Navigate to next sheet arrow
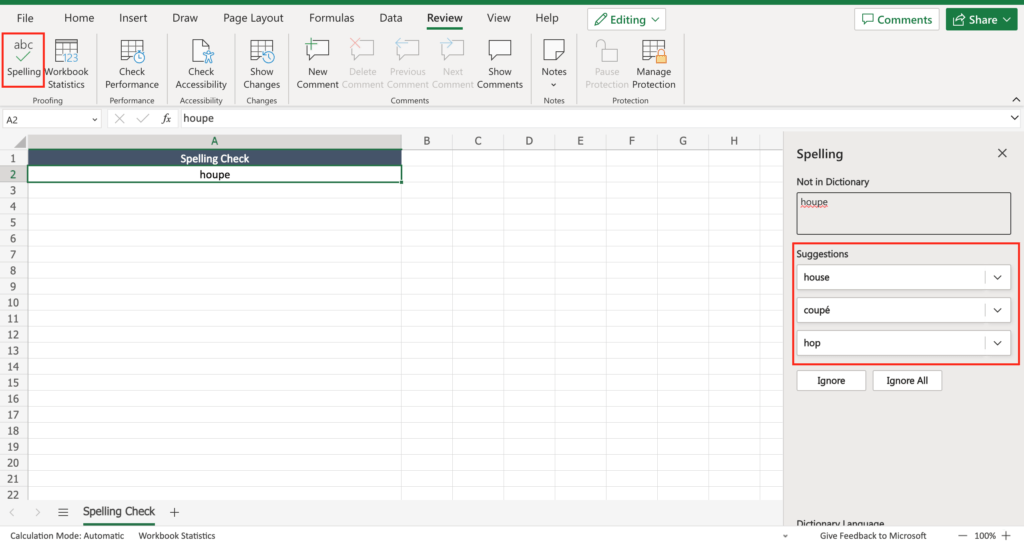1024x544 pixels. [x=37, y=513]
